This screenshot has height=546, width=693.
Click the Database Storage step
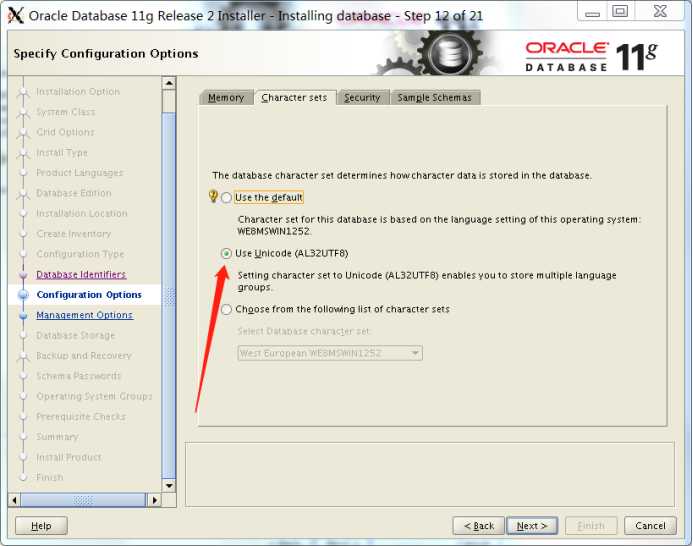(x=76, y=336)
